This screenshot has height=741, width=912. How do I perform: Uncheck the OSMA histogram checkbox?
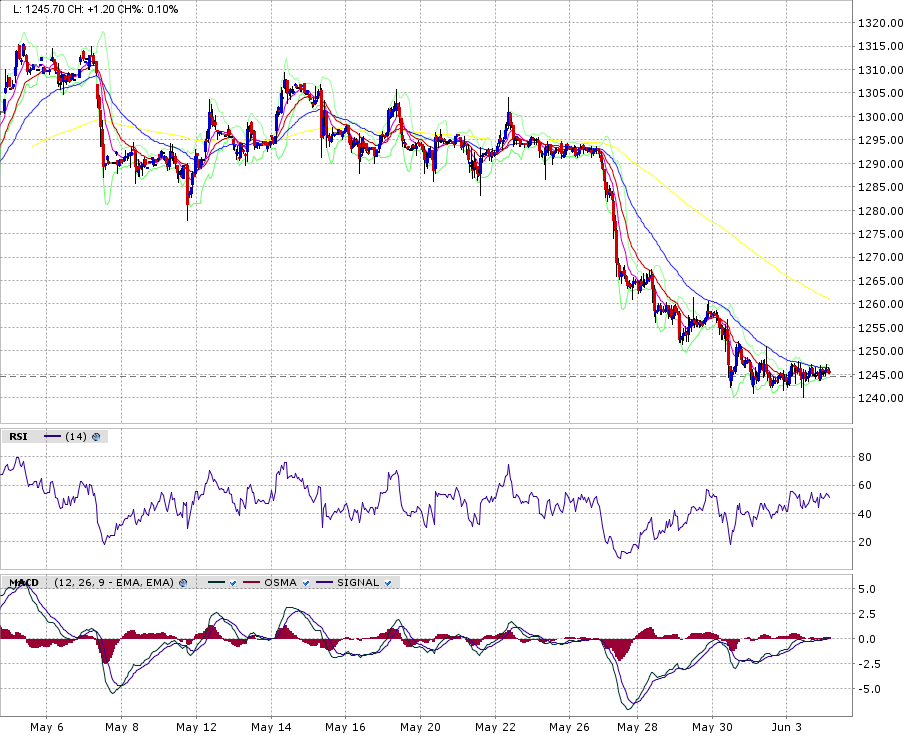pyautogui.click(x=305, y=582)
